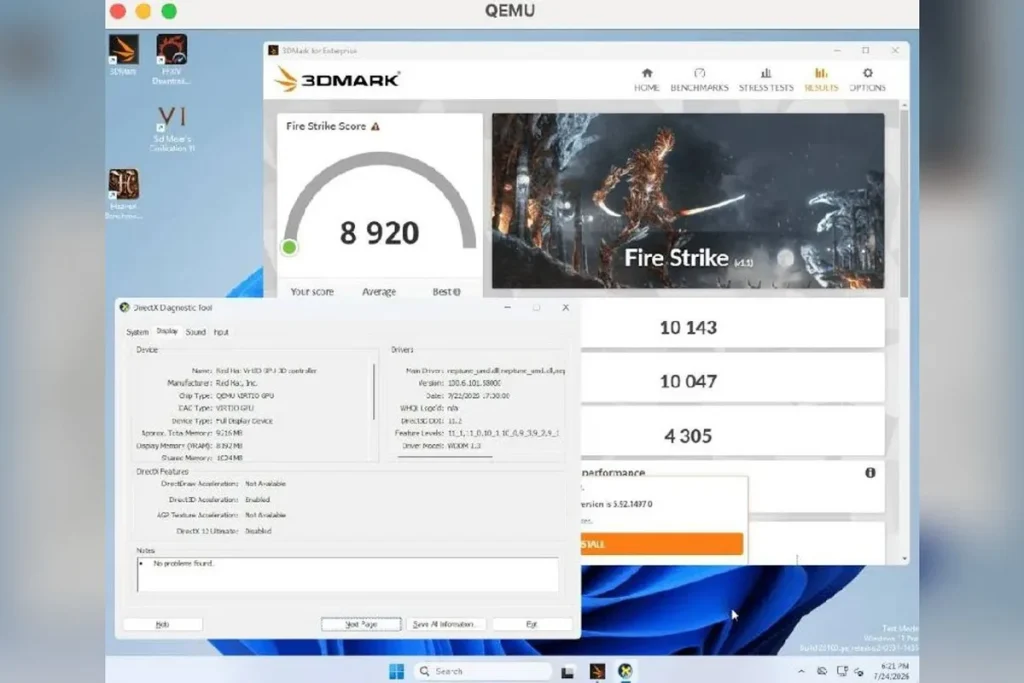
Task: Click the Device list scrollbar in DxDiag
Action: tap(374, 392)
